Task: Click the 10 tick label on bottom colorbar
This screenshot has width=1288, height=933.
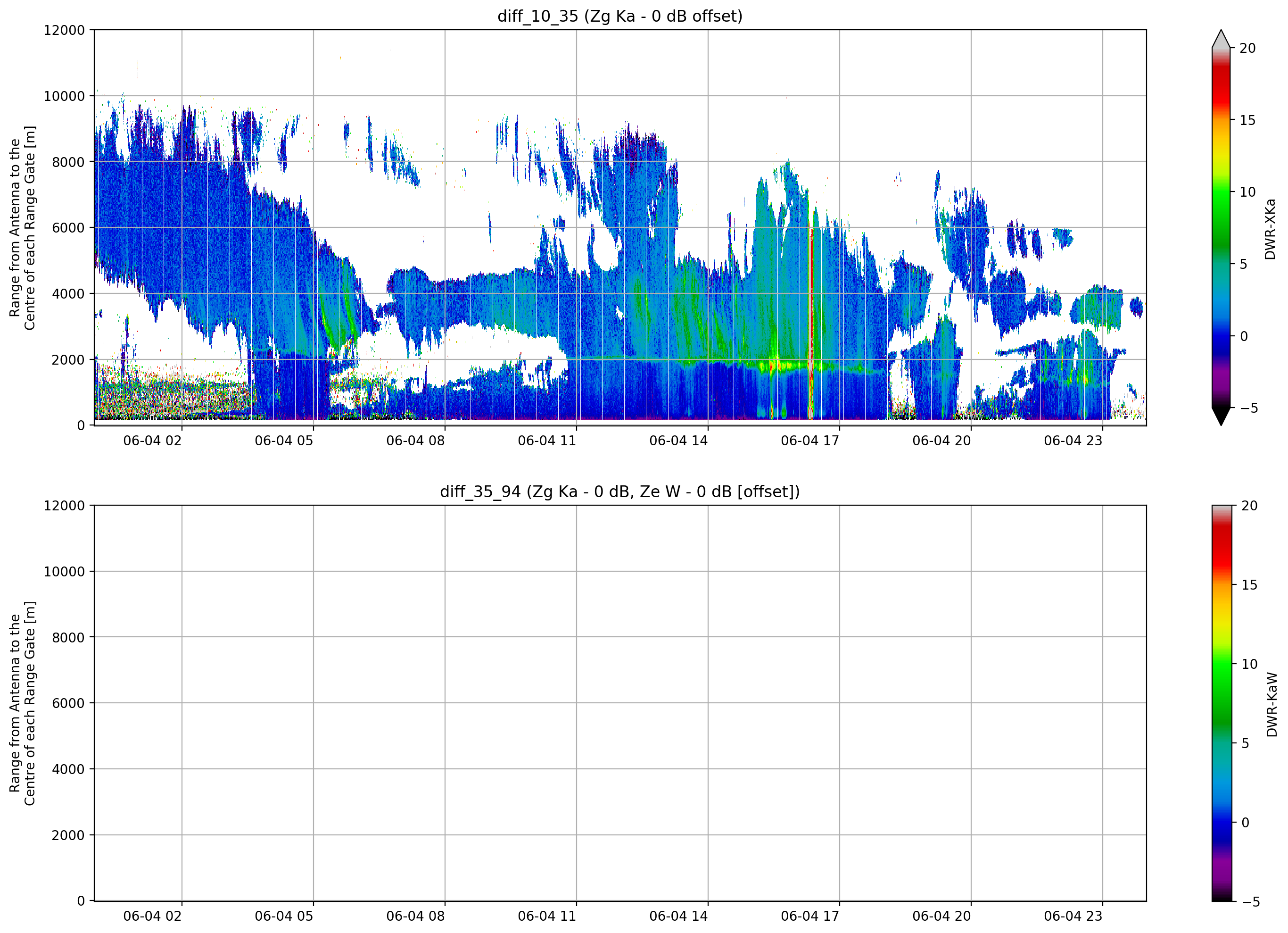Action: click(1249, 664)
